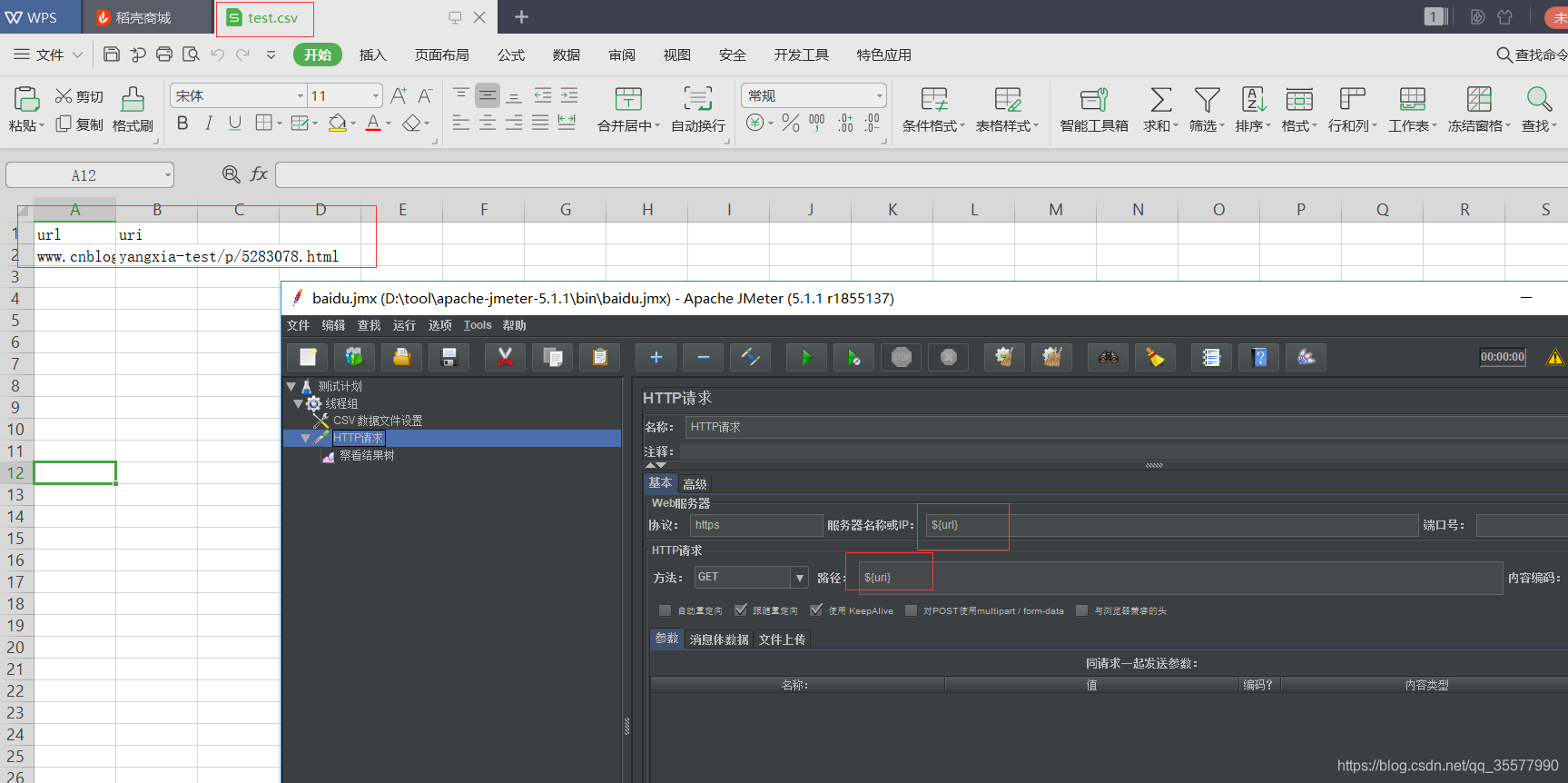Collapse the 线程组 tree node
The height and width of the screenshot is (783, 1568).
298,403
